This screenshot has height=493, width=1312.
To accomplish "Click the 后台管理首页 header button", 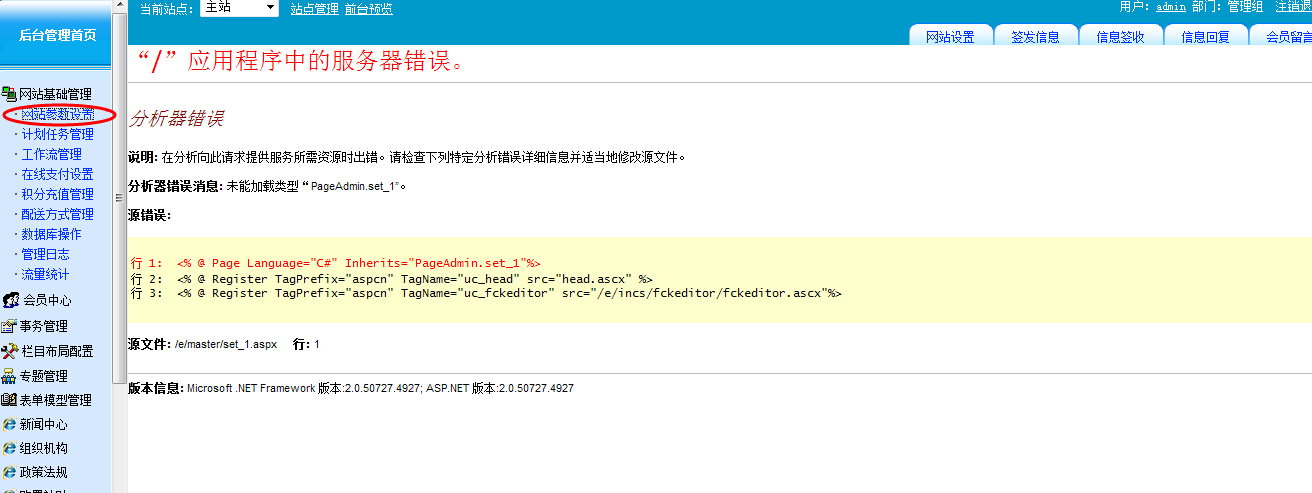I will point(57,35).
